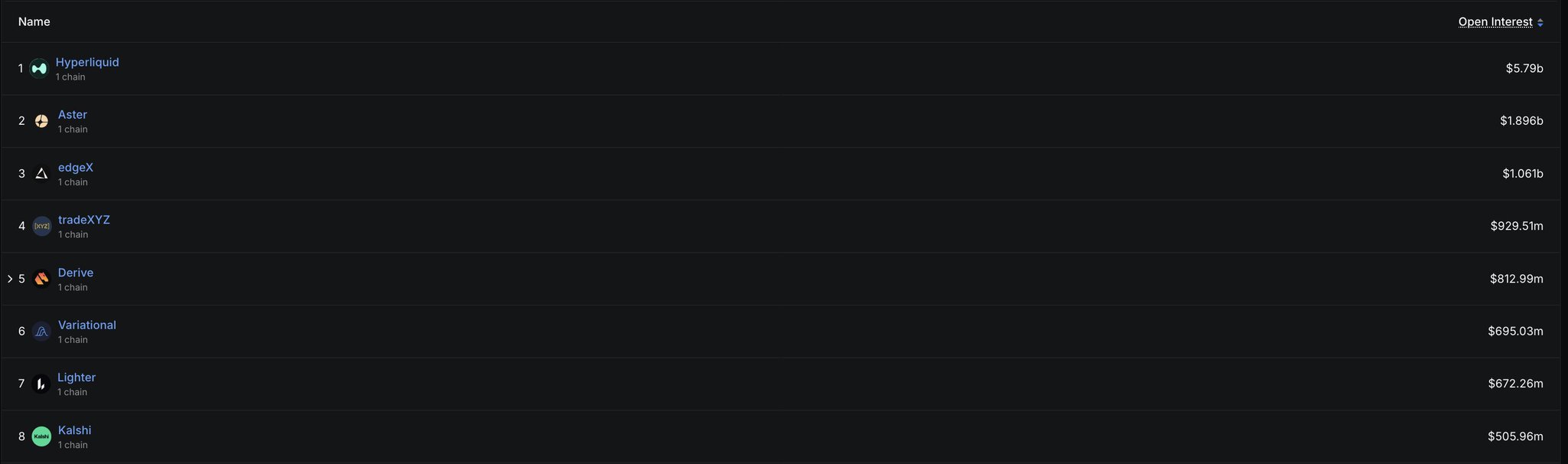The height and width of the screenshot is (464, 1568).
Task: Expand the Derive row chevron
Action: coord(10,279)
